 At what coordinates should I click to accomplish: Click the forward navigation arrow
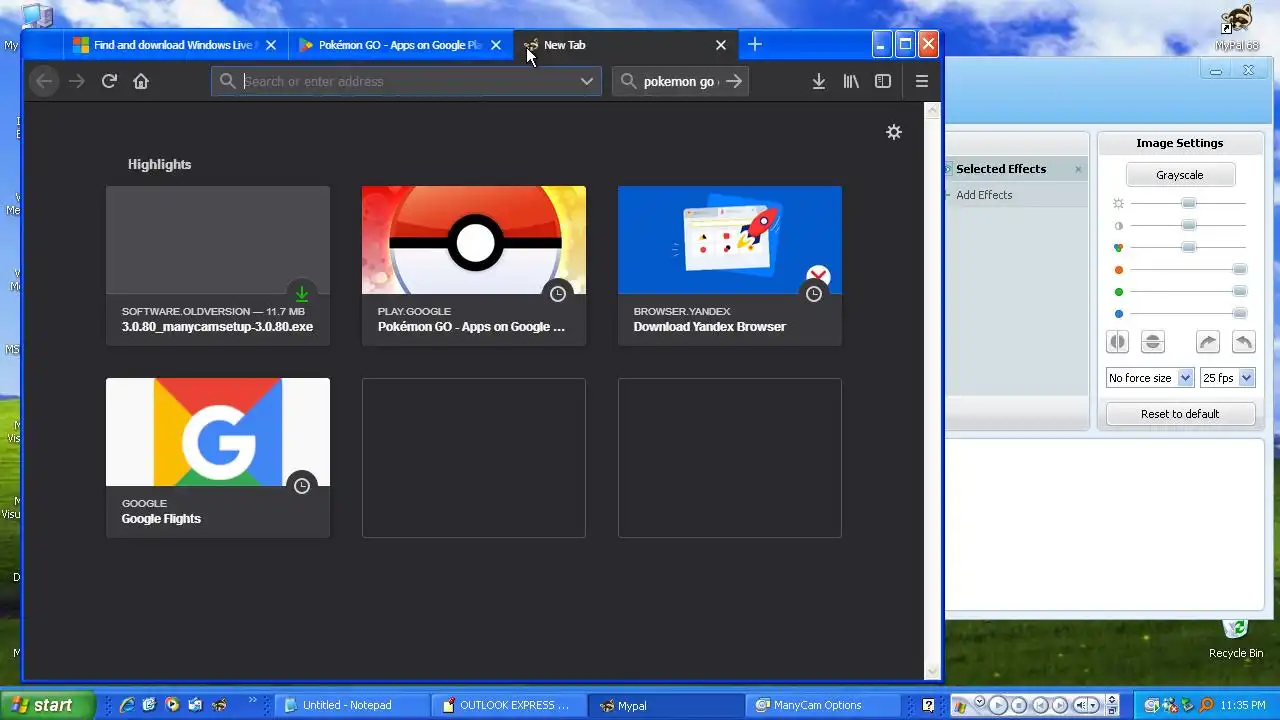[x=77, y=81]
